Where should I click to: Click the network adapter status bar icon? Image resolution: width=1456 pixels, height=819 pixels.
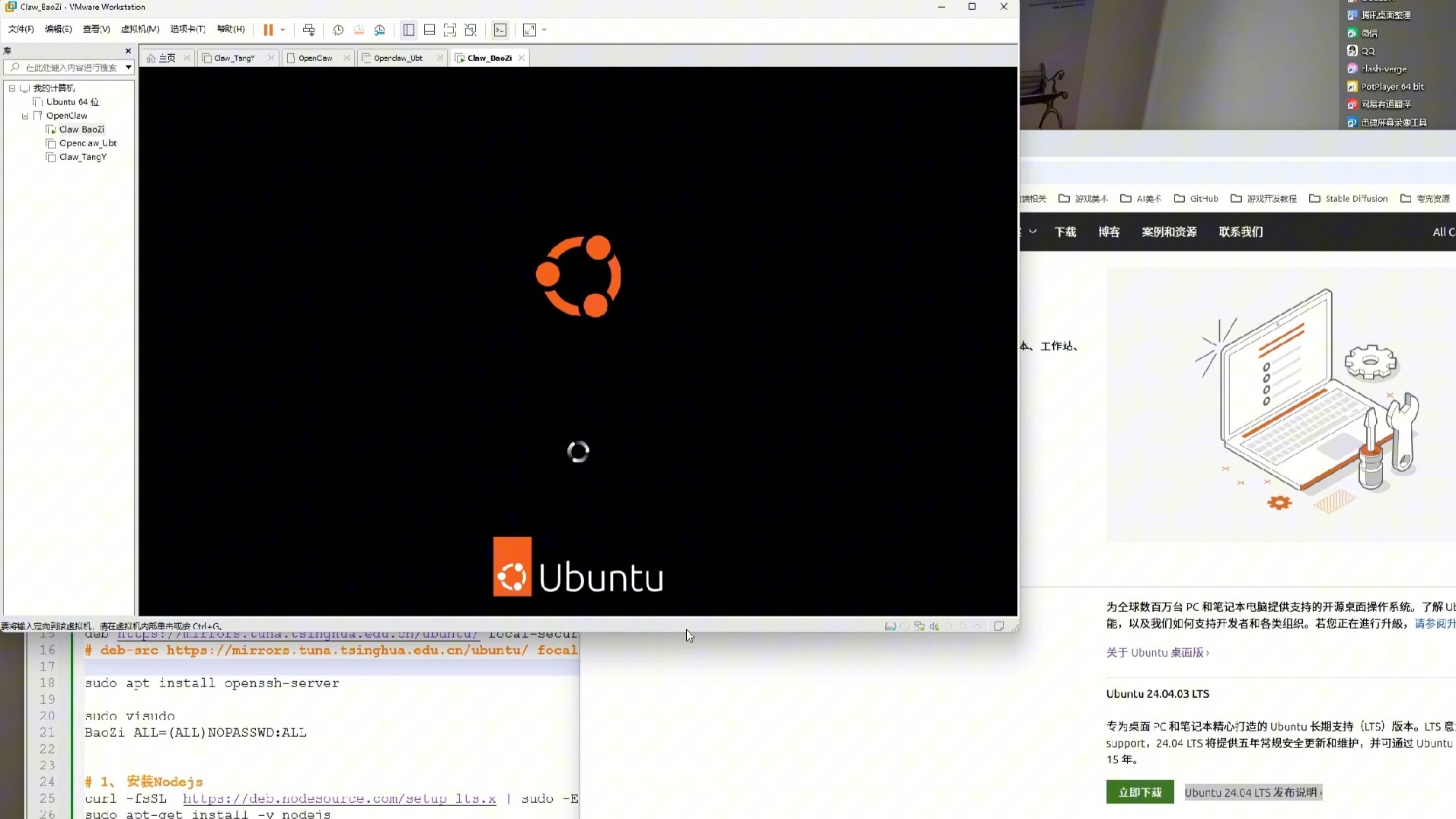919,626
